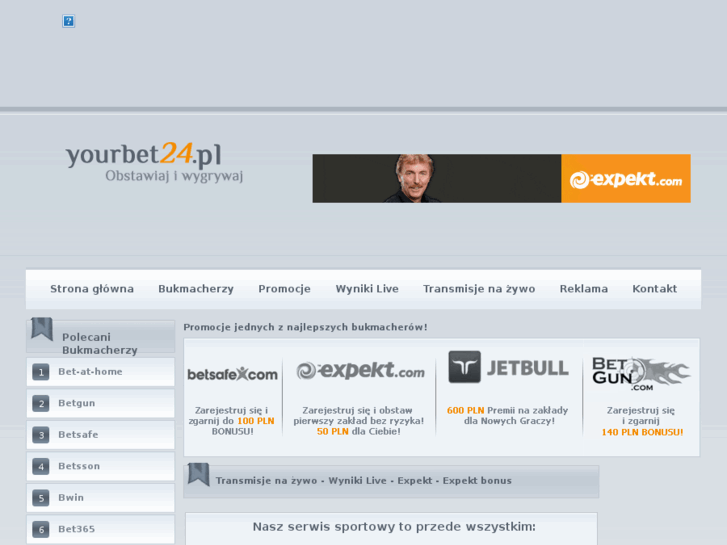Click 'Nasz serwis sportowy to przede wszystkim:' text

tap(394, 527)
